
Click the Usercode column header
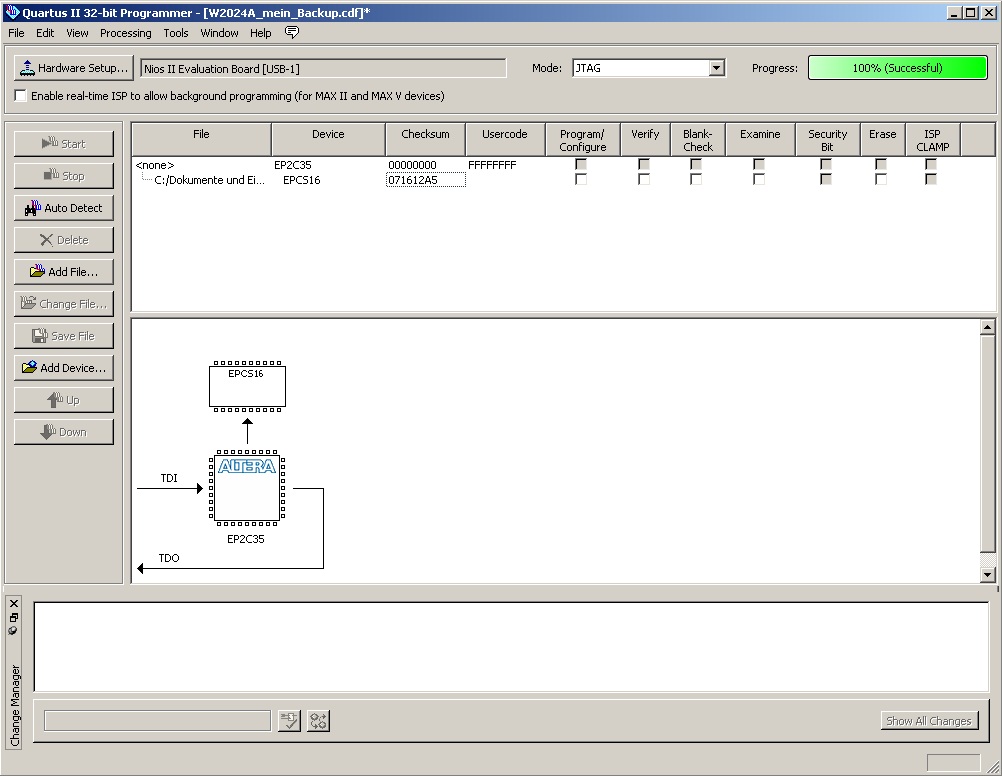click(x=505, y=139)
